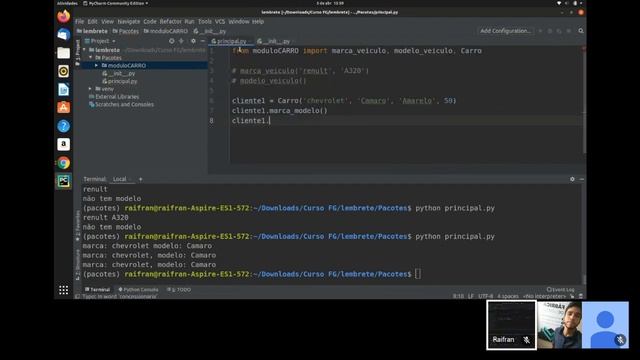Collapse the lembrete project root
The height and width of the screenshot is (360, 640).
click(x=84, y=50)
